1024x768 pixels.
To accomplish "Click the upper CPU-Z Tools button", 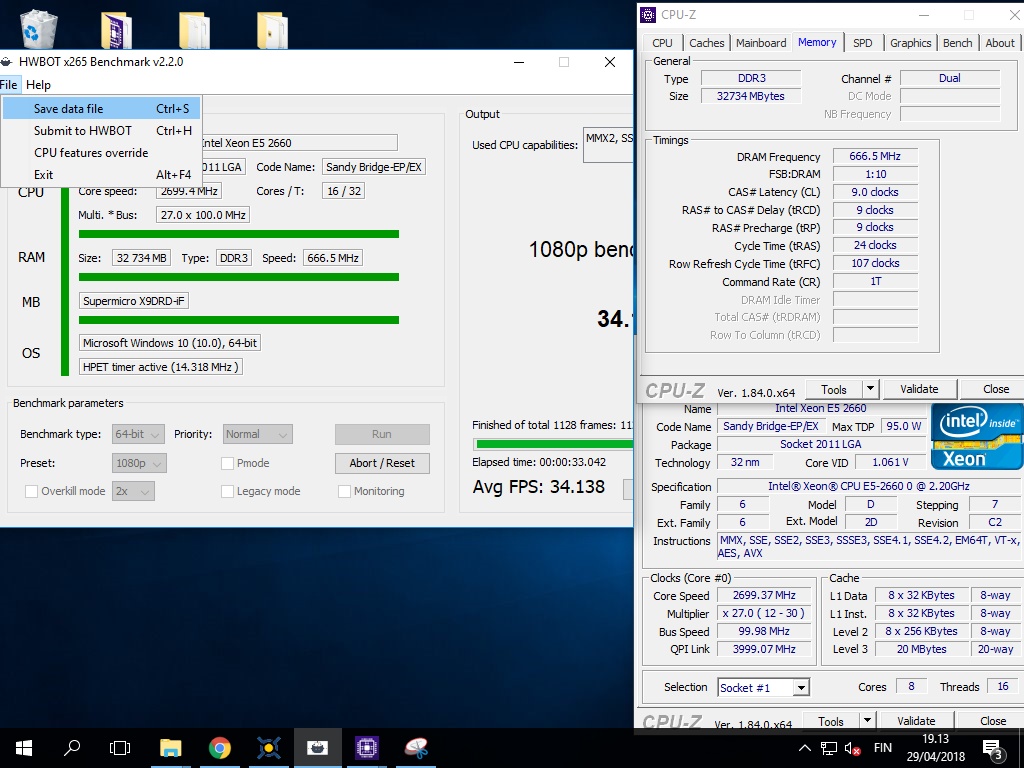I will click(833, 389).
